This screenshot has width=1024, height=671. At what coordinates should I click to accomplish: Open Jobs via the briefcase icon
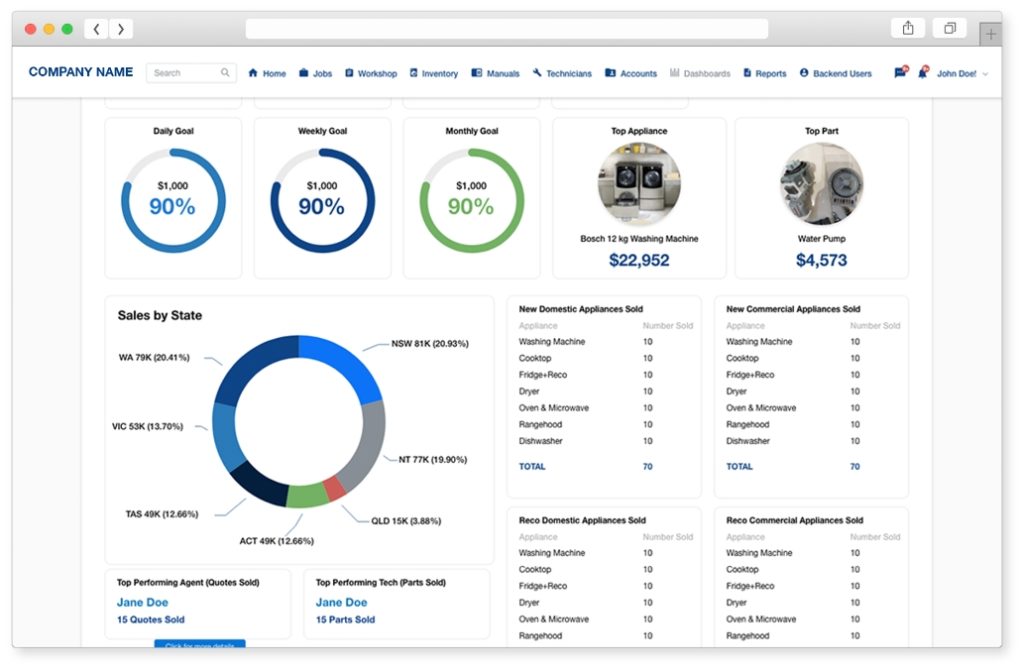304,72
